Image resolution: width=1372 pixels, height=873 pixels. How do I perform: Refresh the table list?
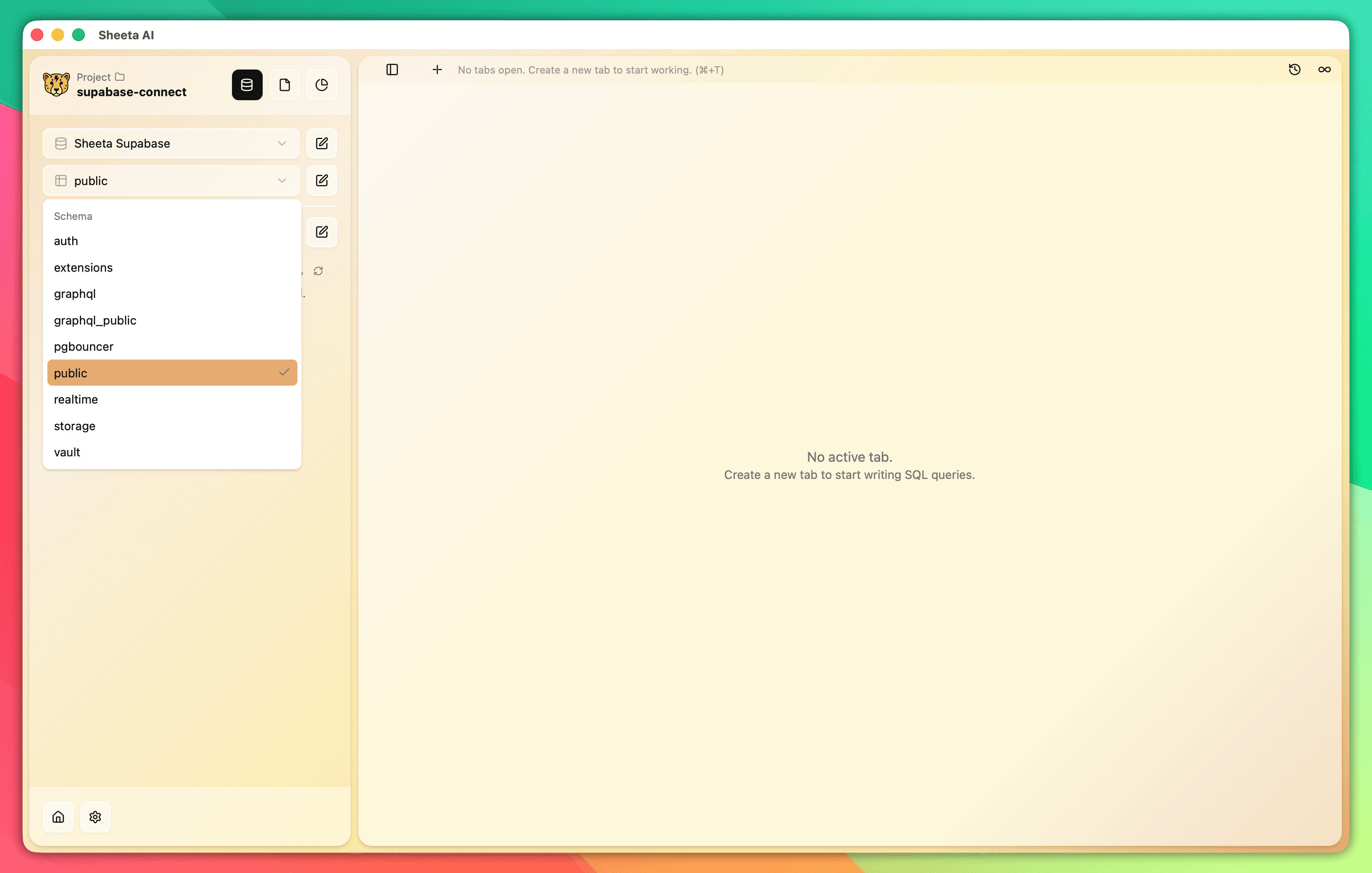(x=318, y=271)
